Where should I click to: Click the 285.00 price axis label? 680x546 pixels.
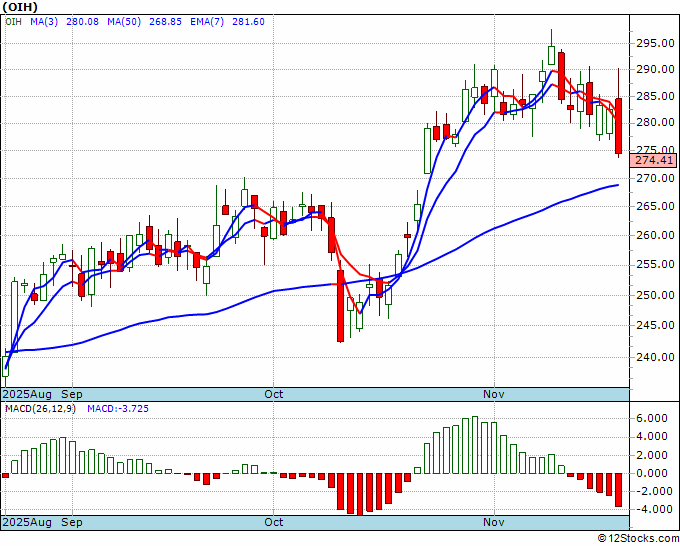[x=655, y=96]
